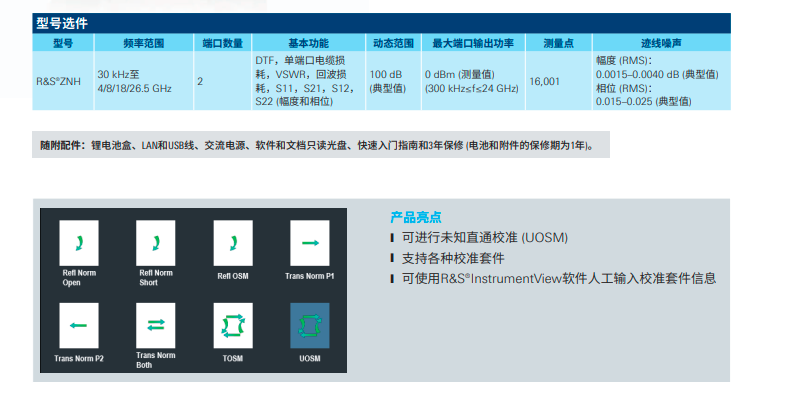
Task: Click the 频率范围 column header
Action: [x=142, y=44]
